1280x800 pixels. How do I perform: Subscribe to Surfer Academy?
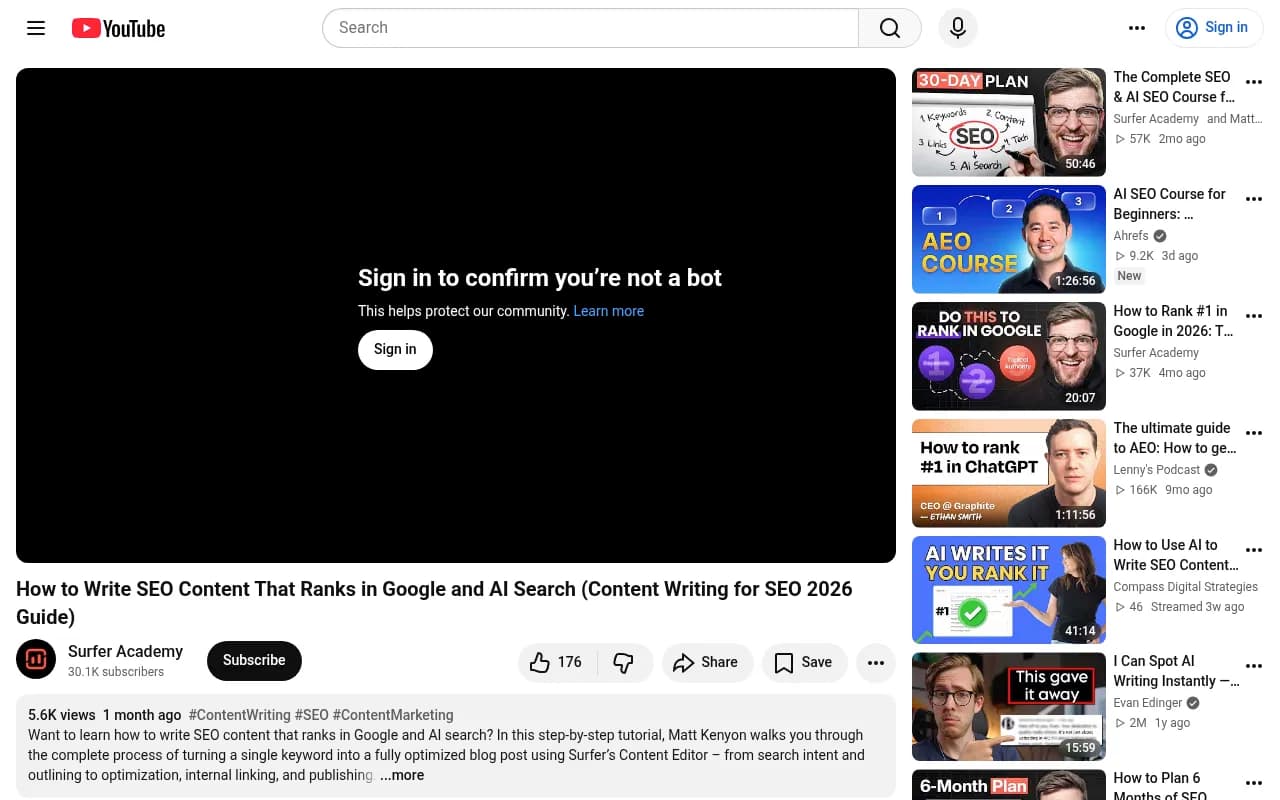(254, 660)
